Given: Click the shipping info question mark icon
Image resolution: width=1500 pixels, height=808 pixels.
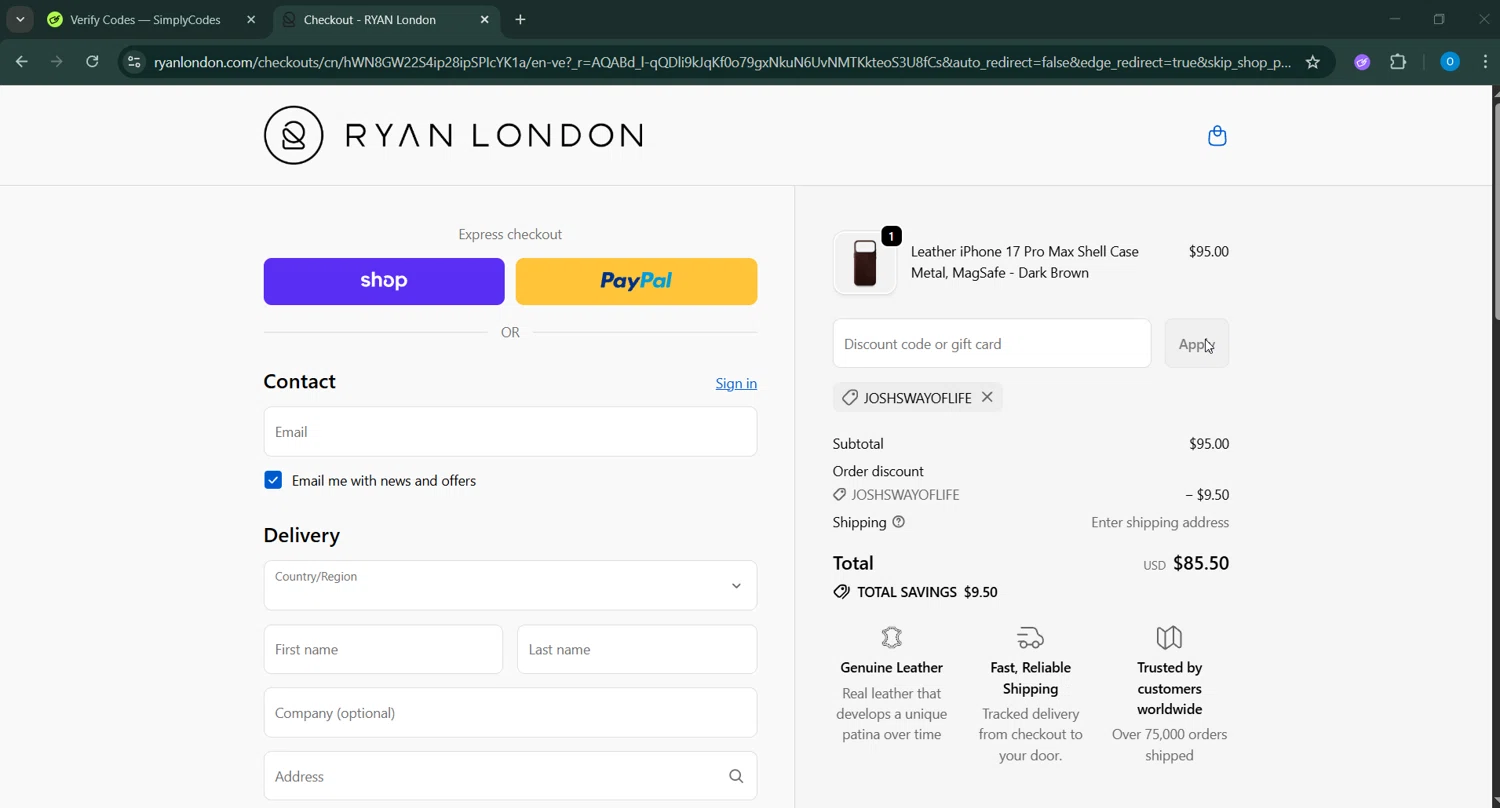Looking at the screenshot, I should coord(898,522).
